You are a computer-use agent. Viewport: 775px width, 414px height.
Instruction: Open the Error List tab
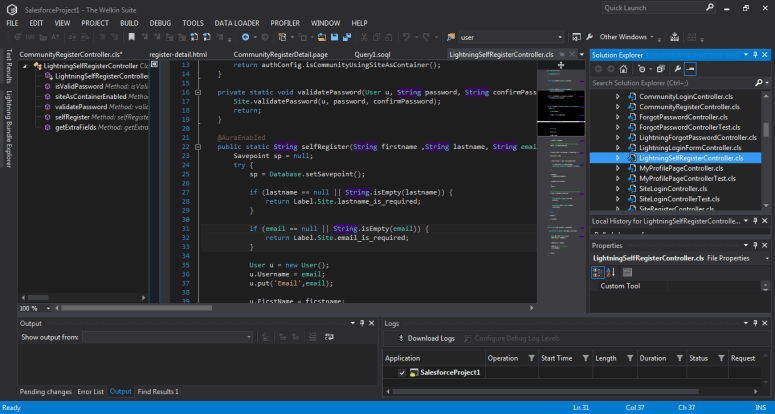coord(91,391)
